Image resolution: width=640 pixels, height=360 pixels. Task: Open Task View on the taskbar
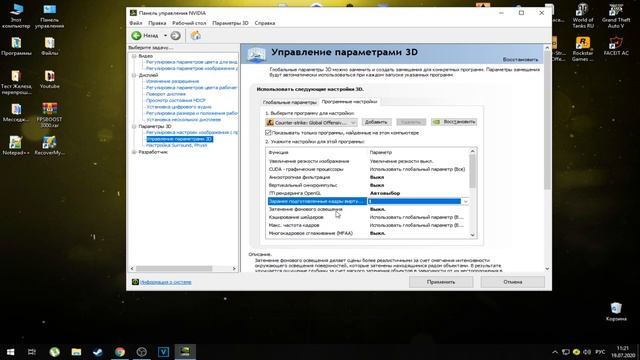(32, 351)
